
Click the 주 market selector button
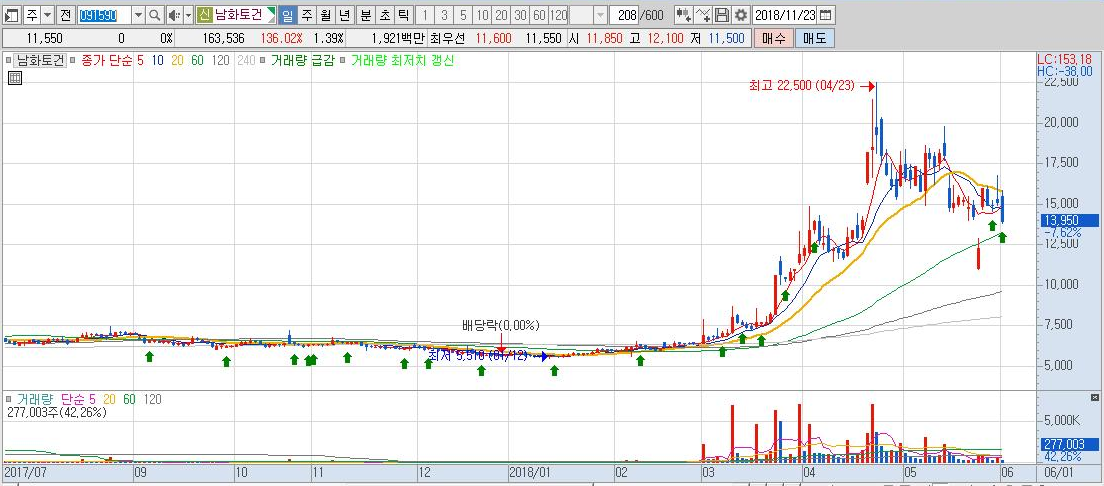pyautogui.click(x=32, y=15)
